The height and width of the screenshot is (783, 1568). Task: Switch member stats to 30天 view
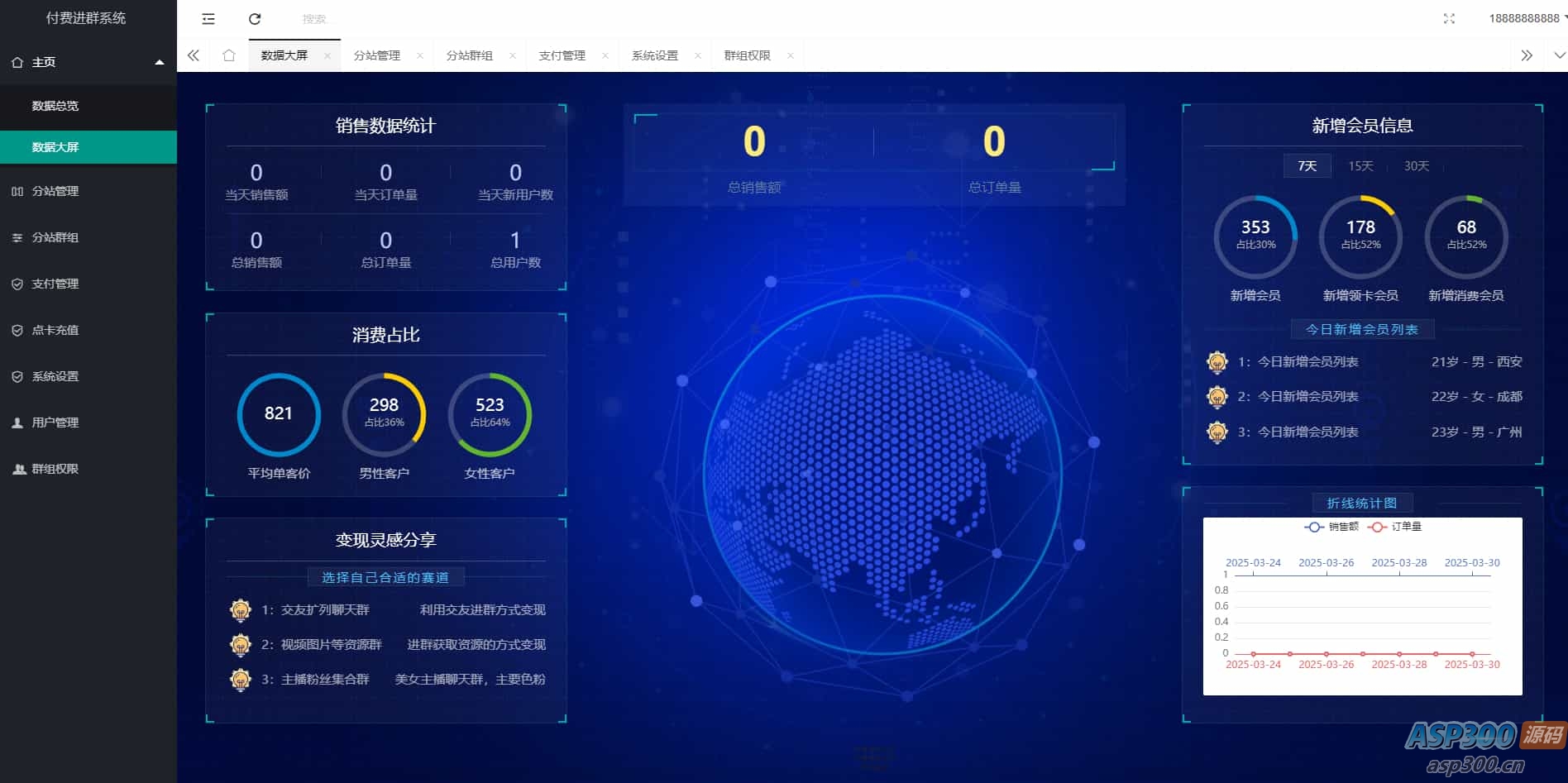(x=1416, y=165)
